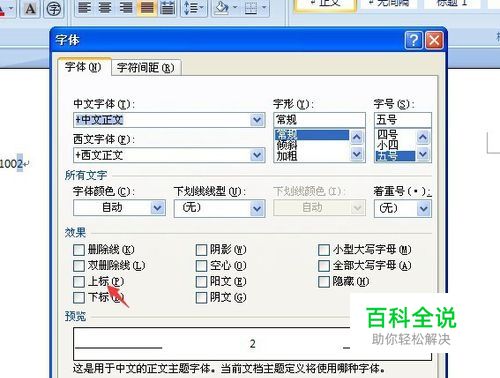Screen dimensions: 500x378
Task: Close the 字体 dialog
Action: click(x=435, y=40)
